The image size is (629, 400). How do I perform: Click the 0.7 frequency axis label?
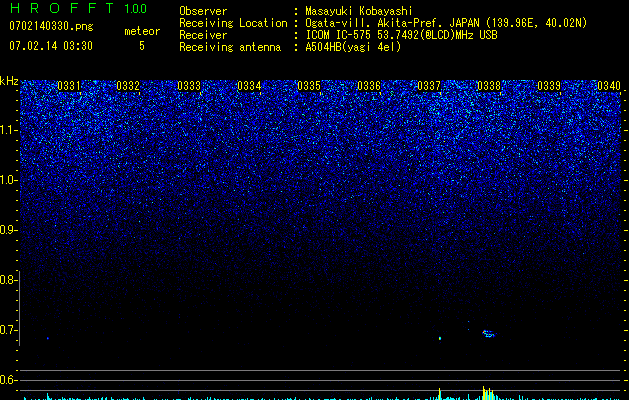pos(8,330)
